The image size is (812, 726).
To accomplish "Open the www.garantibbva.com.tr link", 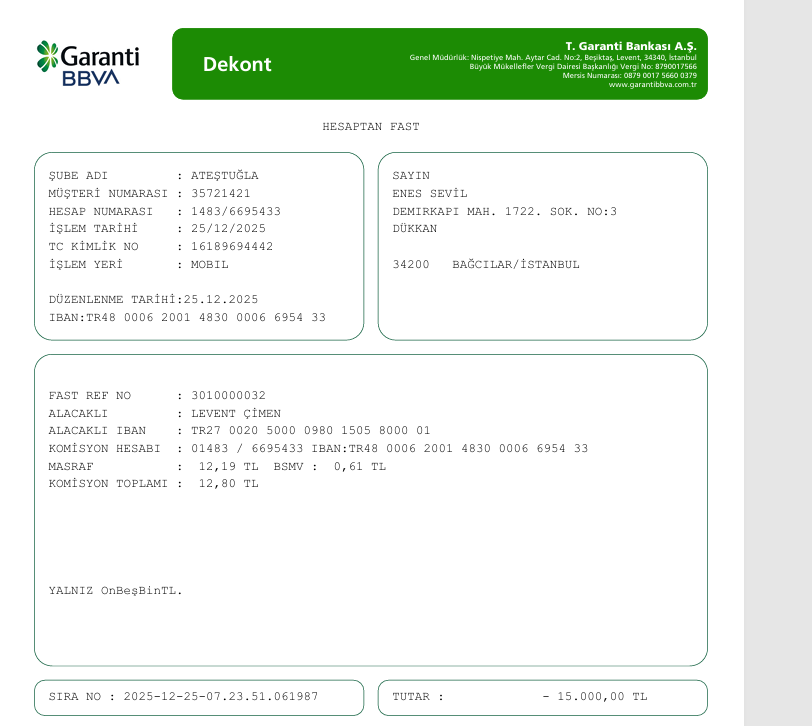I will pos(652,84).
